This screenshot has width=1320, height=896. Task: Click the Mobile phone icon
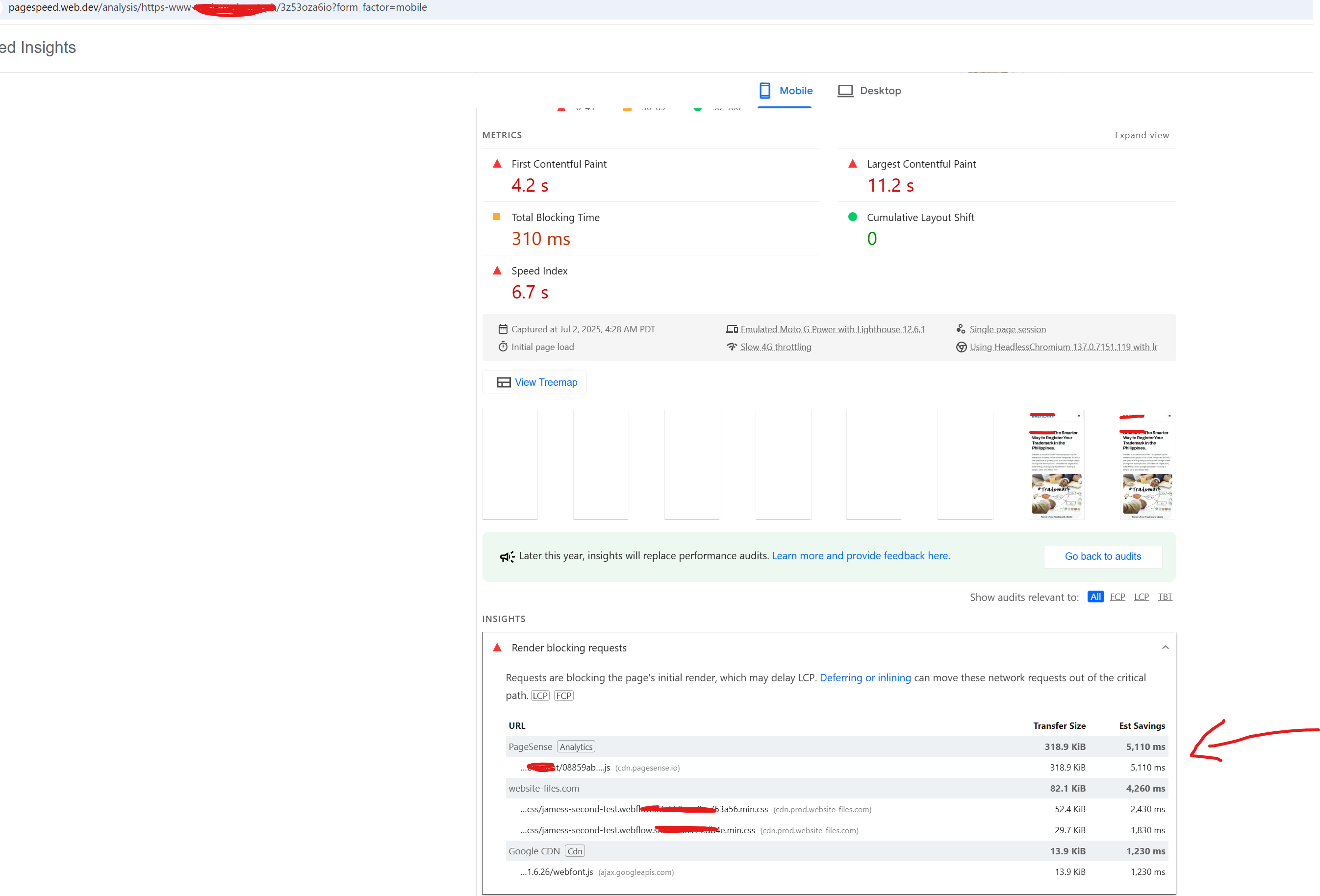click(764, 90)
